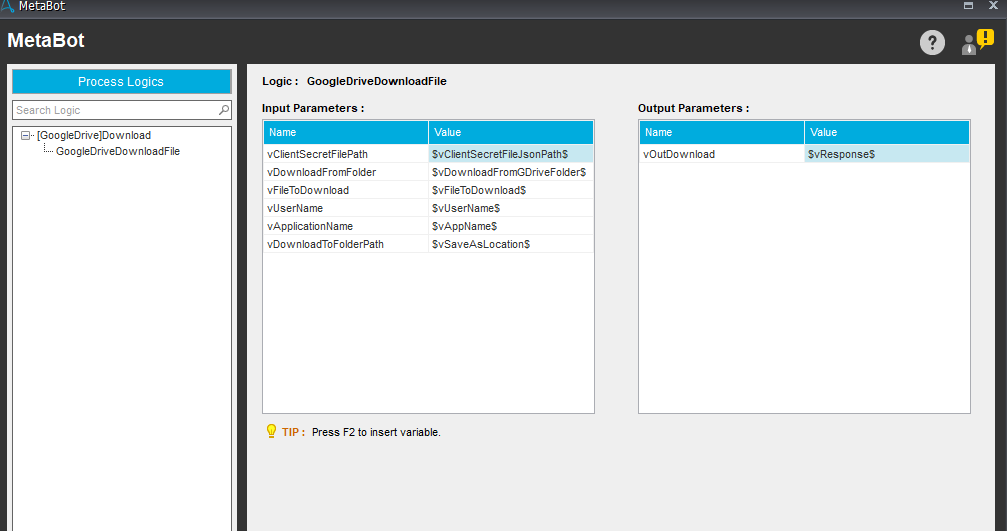Edit the $vSaveAsLocation$ value cell
The height and width of the screenshot is (531, 1007).
coord(510,244)
